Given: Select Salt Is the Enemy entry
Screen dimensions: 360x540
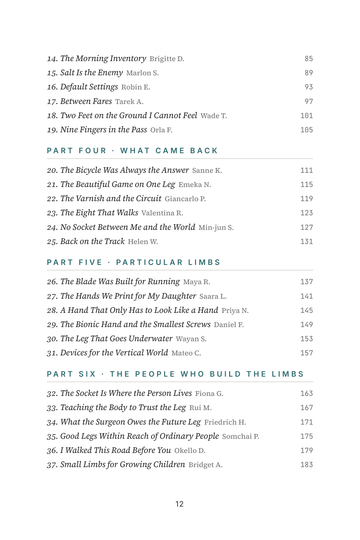Looking at the screenshot, I should point(179,73).
